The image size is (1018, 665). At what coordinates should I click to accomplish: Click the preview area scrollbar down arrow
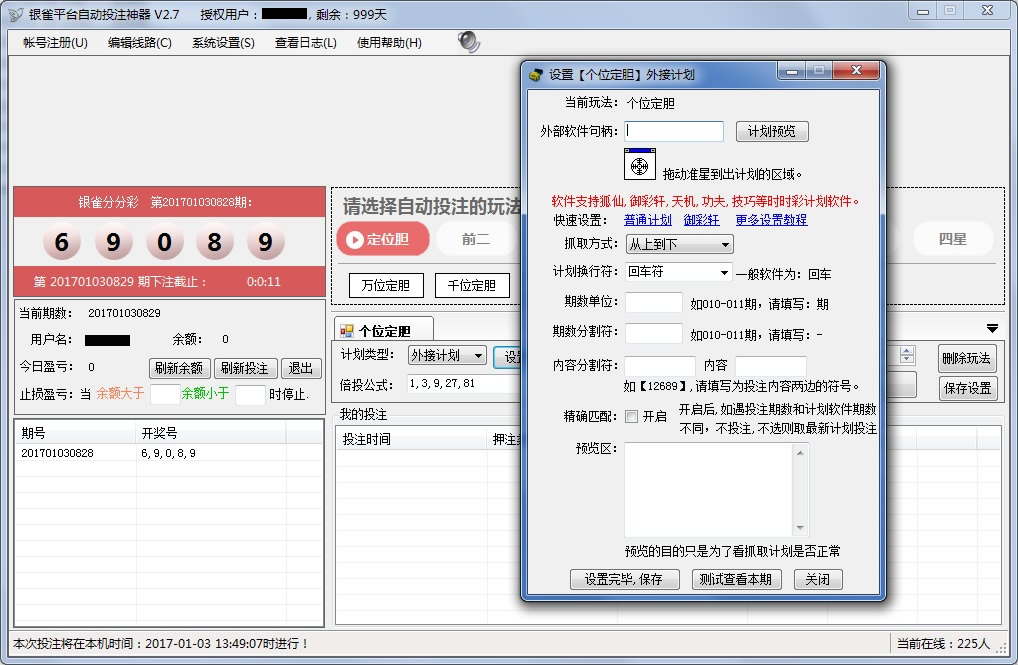[800, 529]
